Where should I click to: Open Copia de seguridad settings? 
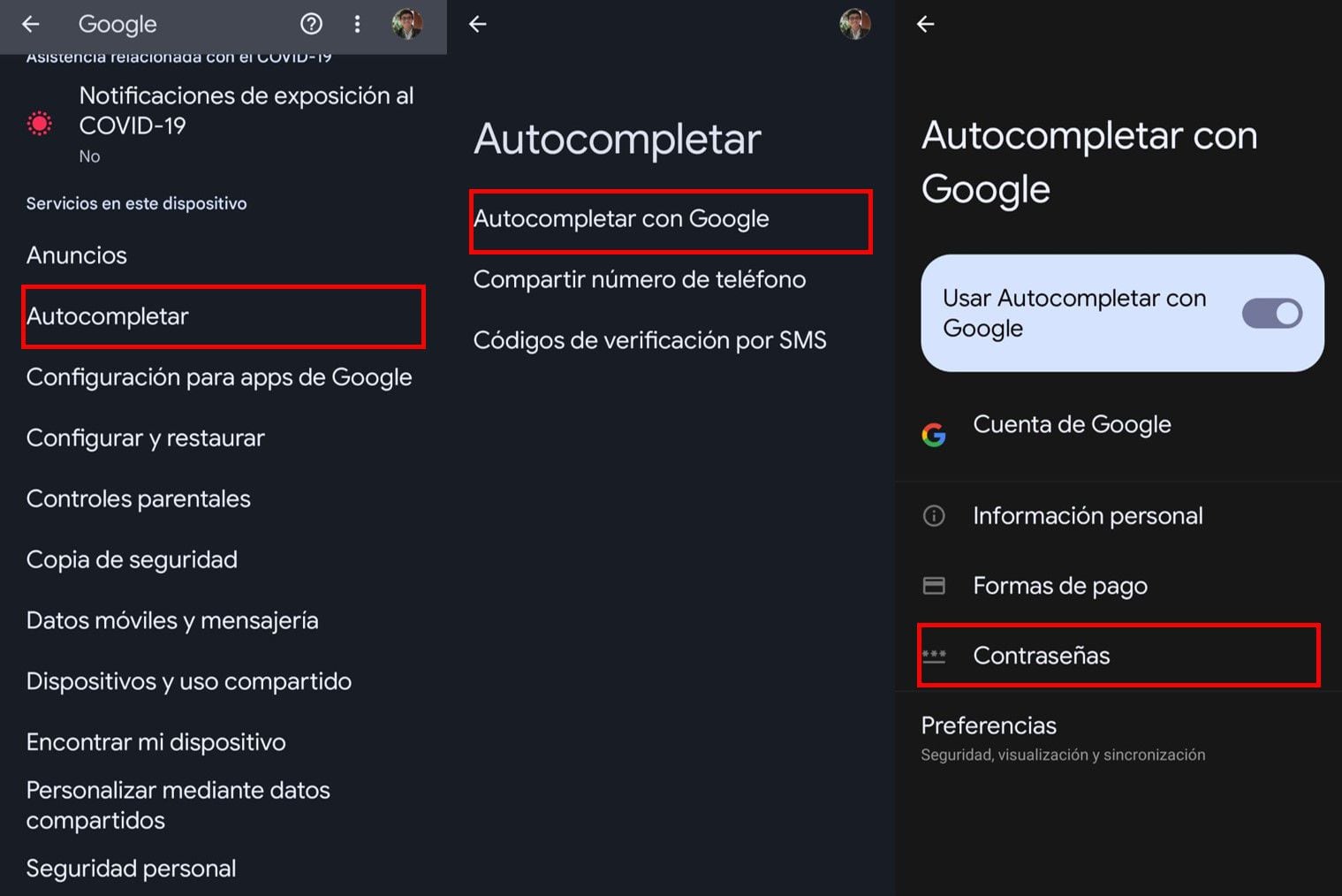[x=133, y=560]
